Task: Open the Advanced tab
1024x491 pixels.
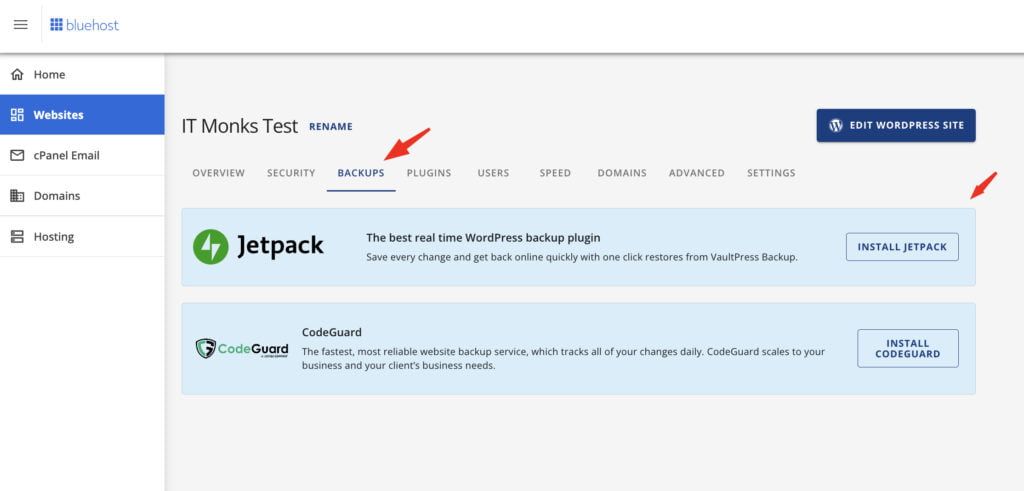Action: coord(697,173)
